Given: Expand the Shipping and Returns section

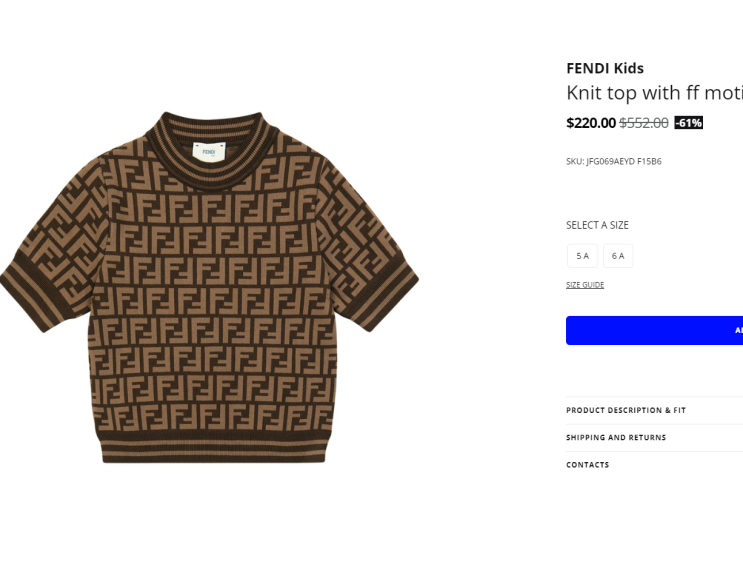Looking at the screenshot, I should (654, 437).
